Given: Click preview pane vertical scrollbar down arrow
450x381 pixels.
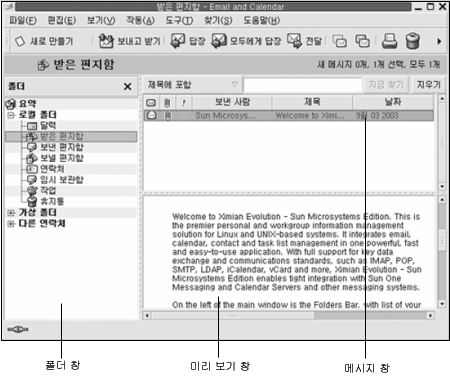Looking at the screenshot, I should pyautogui.click(x=442, y=304).
